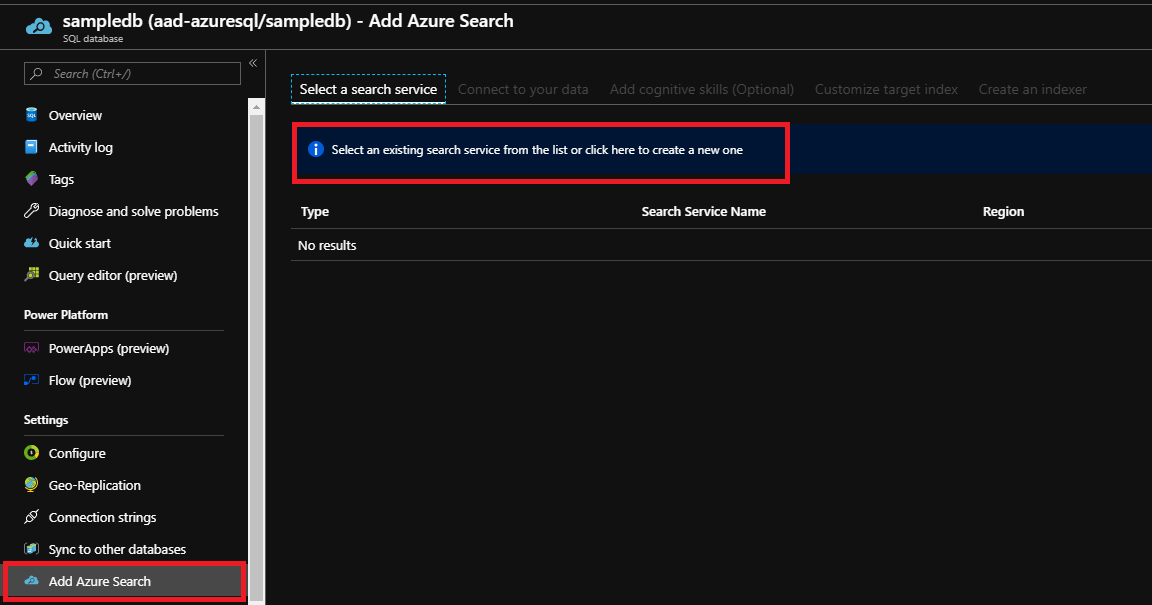The image size is (1152, 605).
Task: Switch to the Select a search service tab
Action: coord(367,88)
